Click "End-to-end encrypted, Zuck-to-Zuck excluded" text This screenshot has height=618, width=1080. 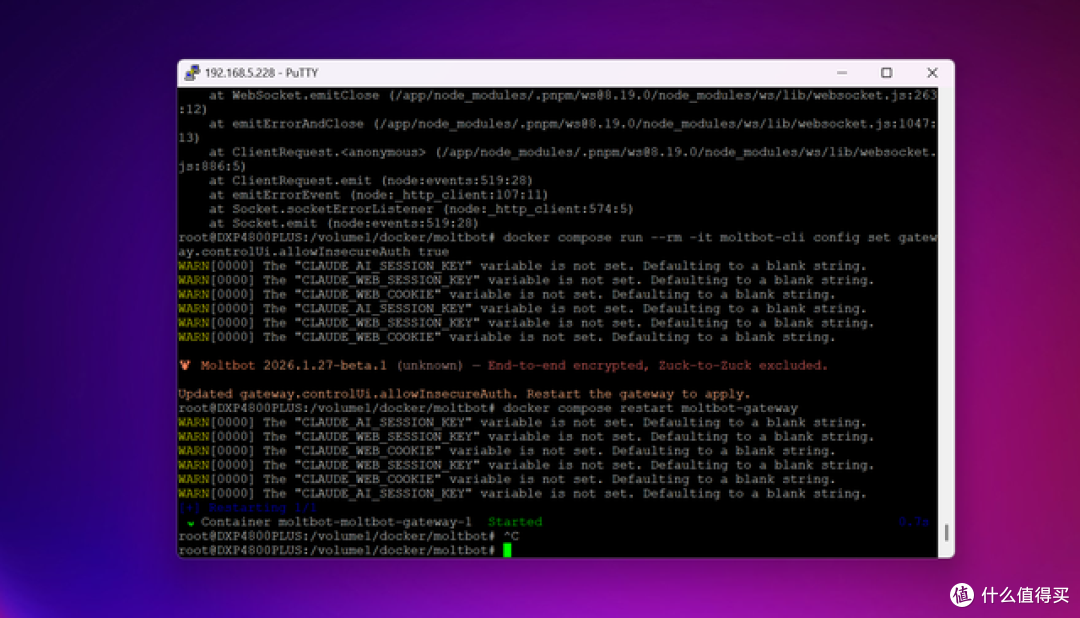[x=657, y=365]
